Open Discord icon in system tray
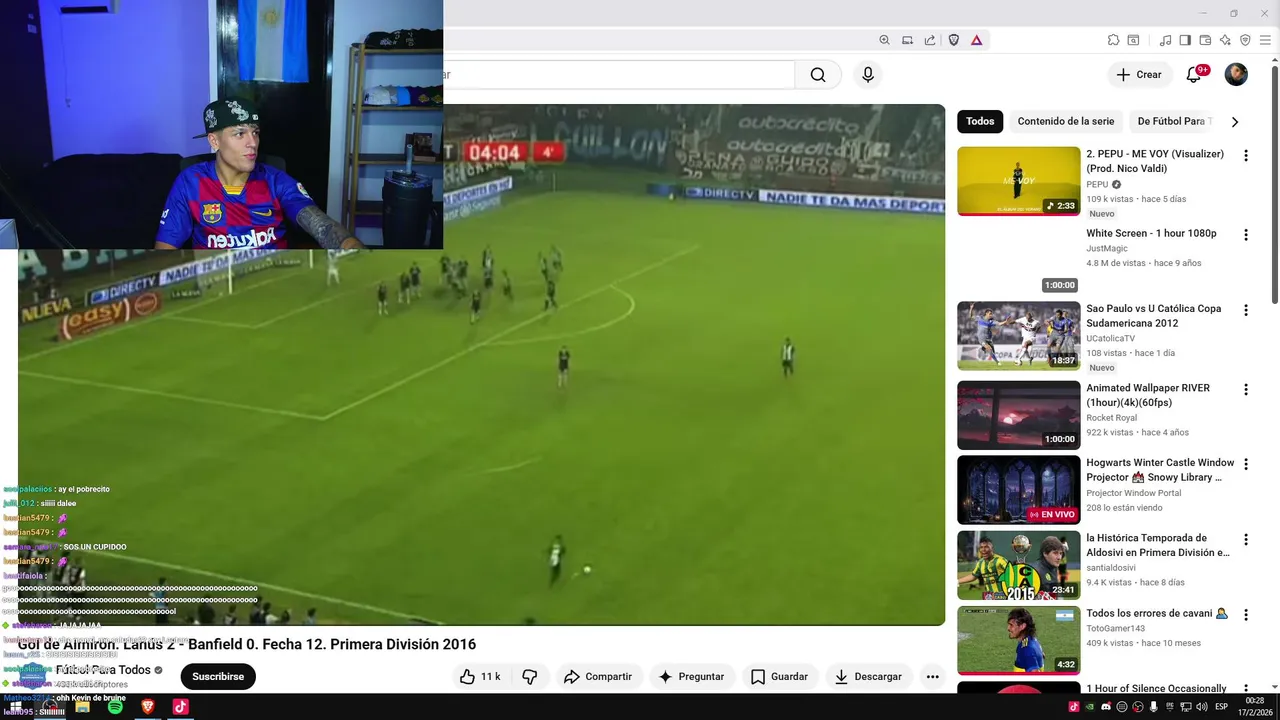The image size is (1280, 720). tap(1106, 707)
